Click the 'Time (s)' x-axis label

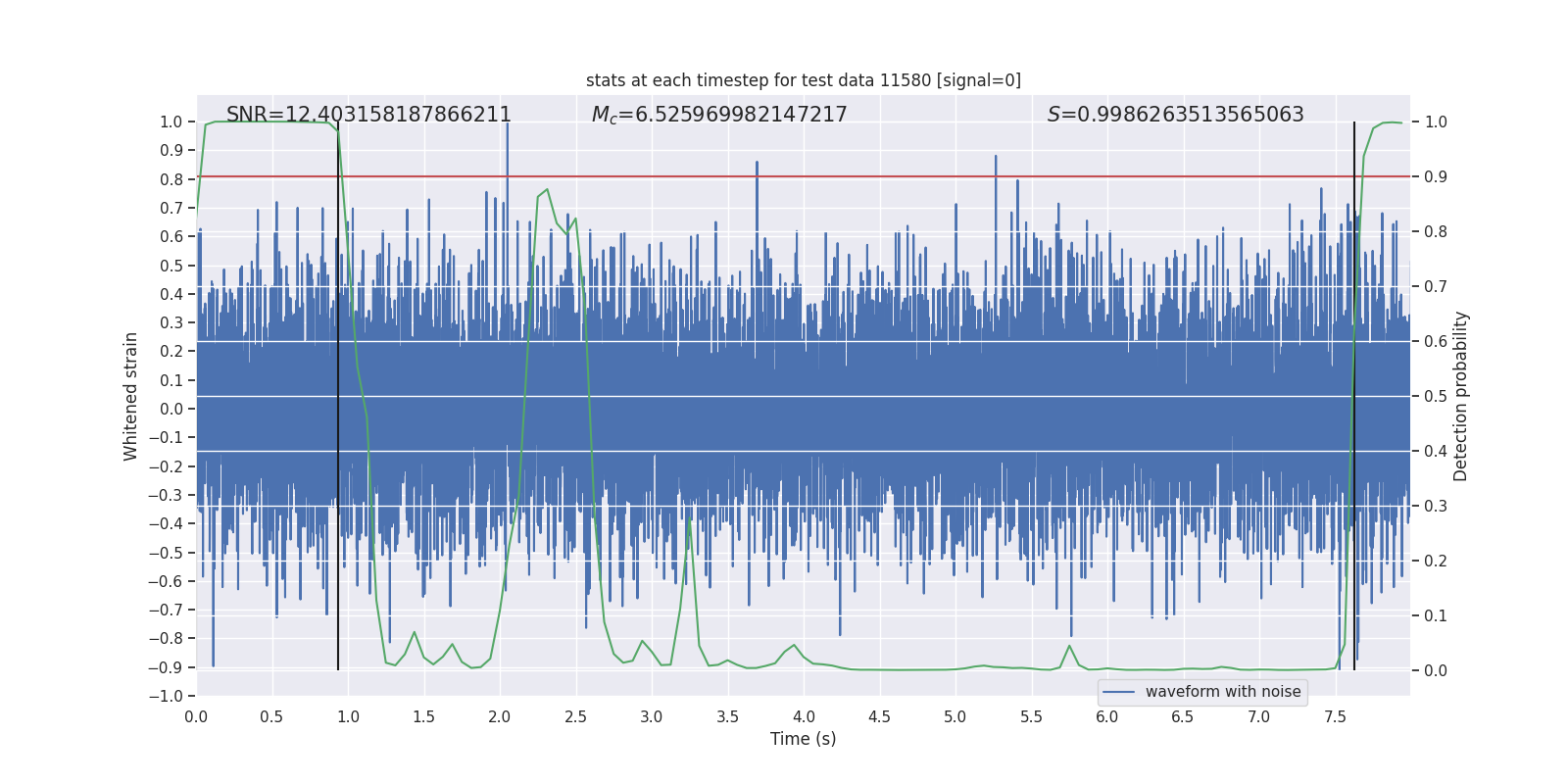(x=803, y=739)
